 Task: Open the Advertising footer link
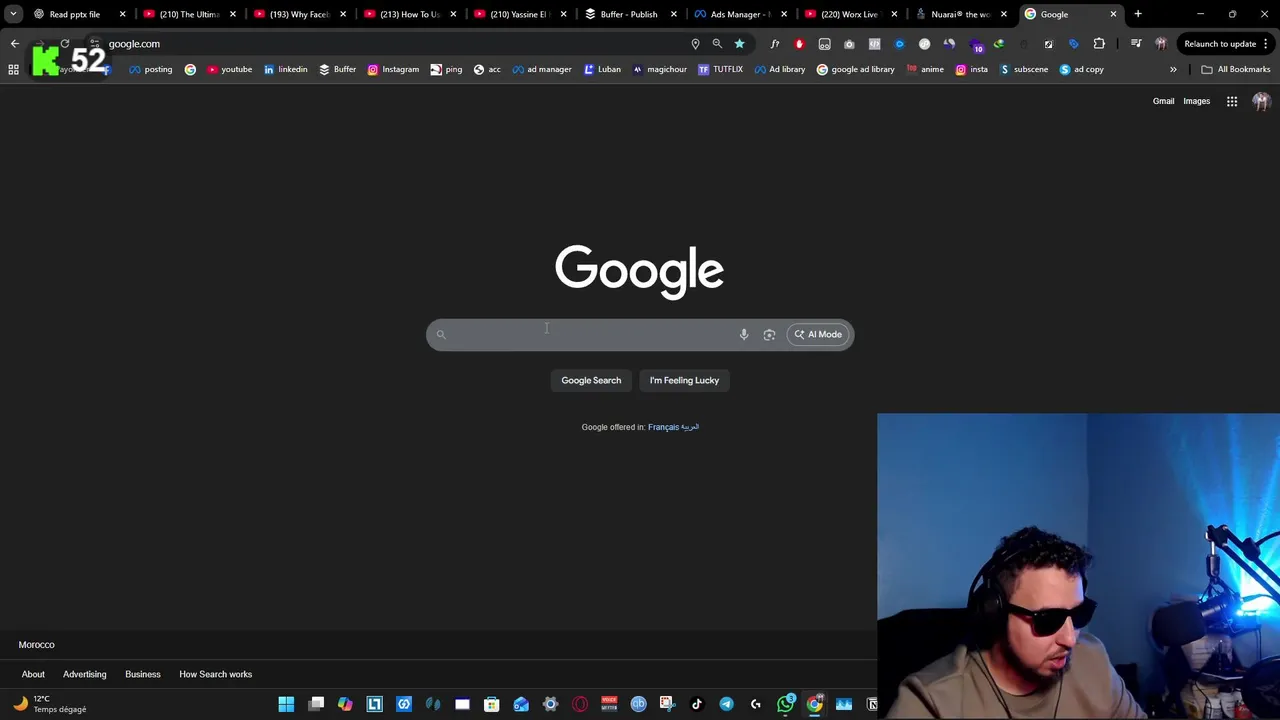(x=84, y=674)
